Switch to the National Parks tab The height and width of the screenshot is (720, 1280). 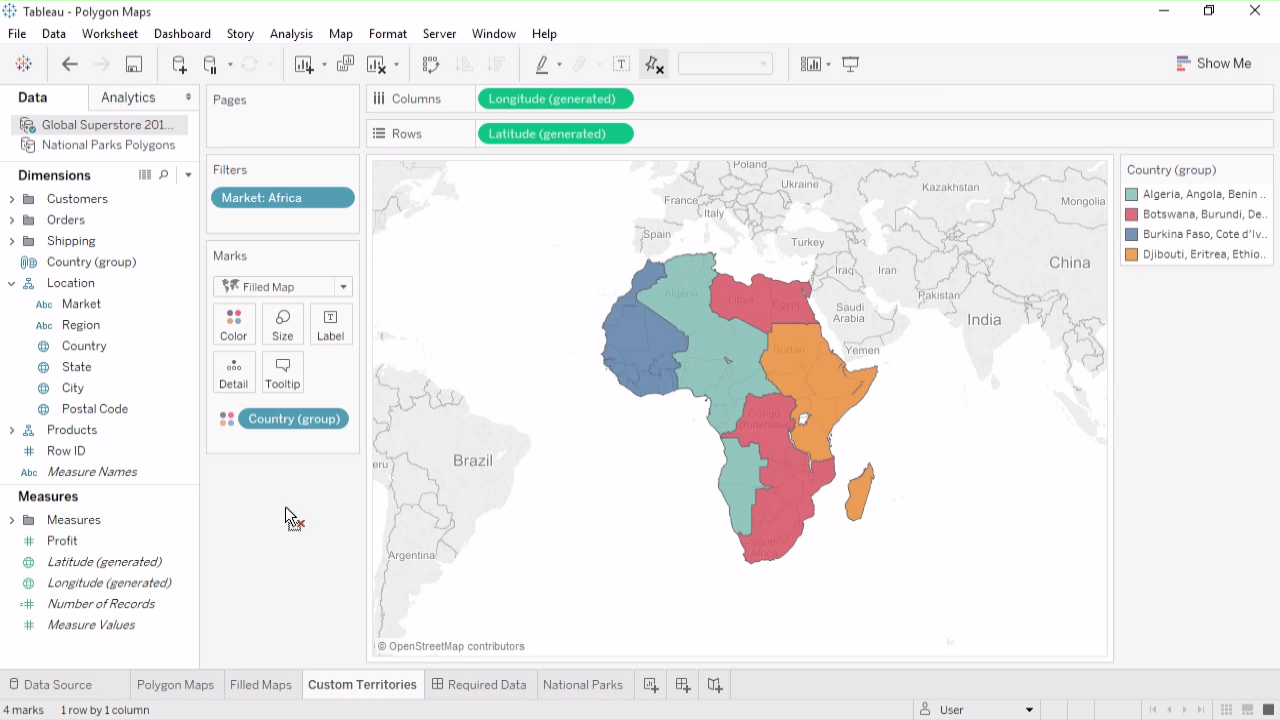pyautogui.click(x=582, y=685)
